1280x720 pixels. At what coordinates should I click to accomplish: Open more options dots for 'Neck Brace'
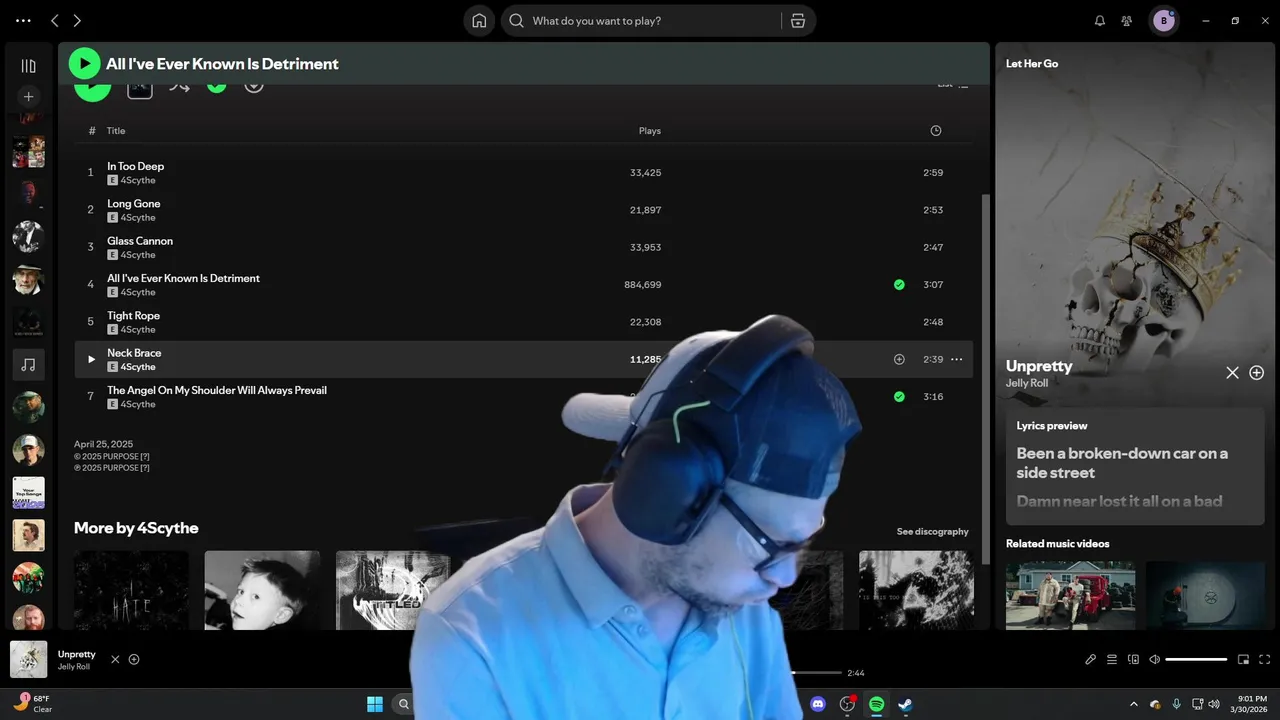tap(957, 359)
